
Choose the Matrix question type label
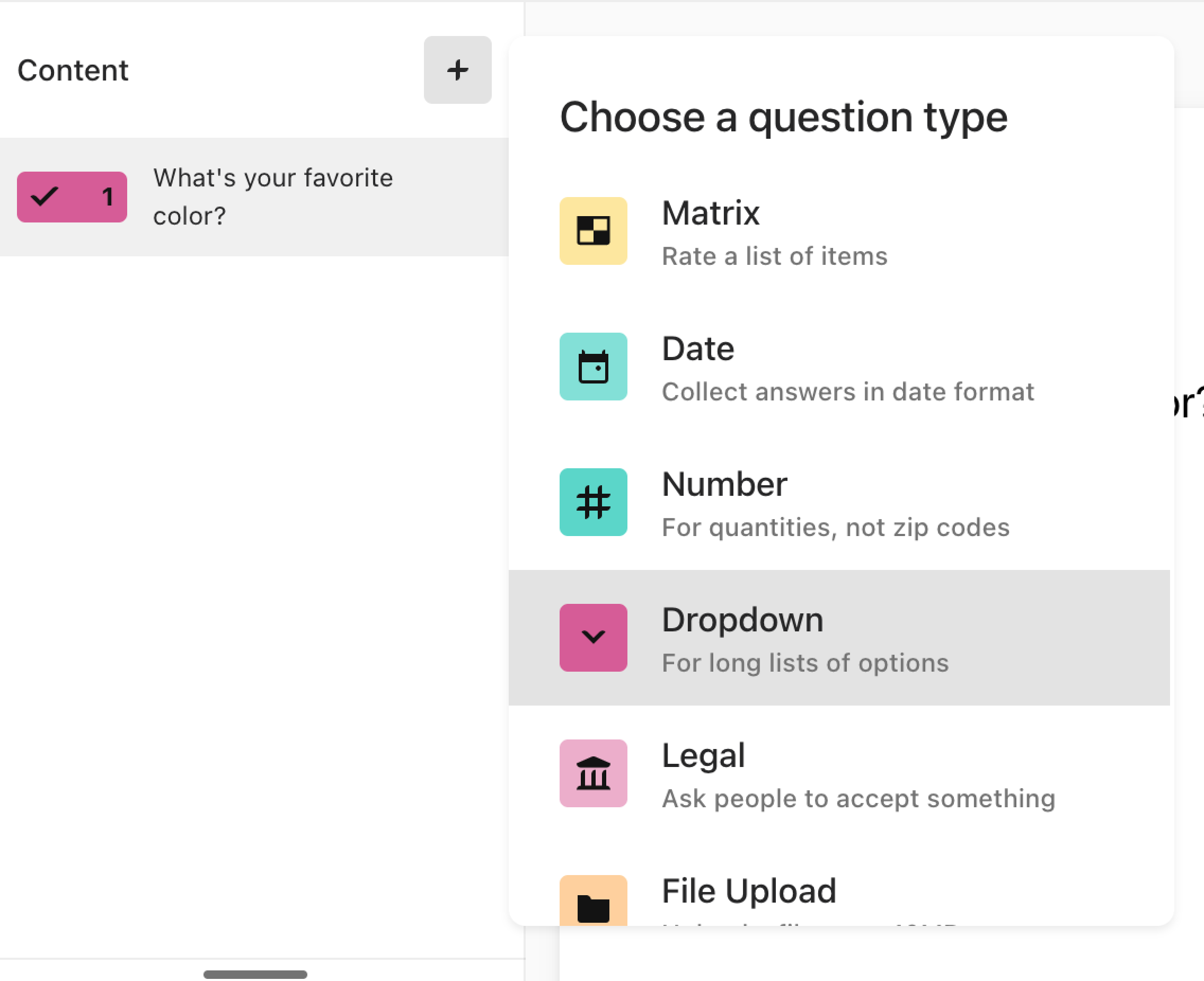[711, 213]
